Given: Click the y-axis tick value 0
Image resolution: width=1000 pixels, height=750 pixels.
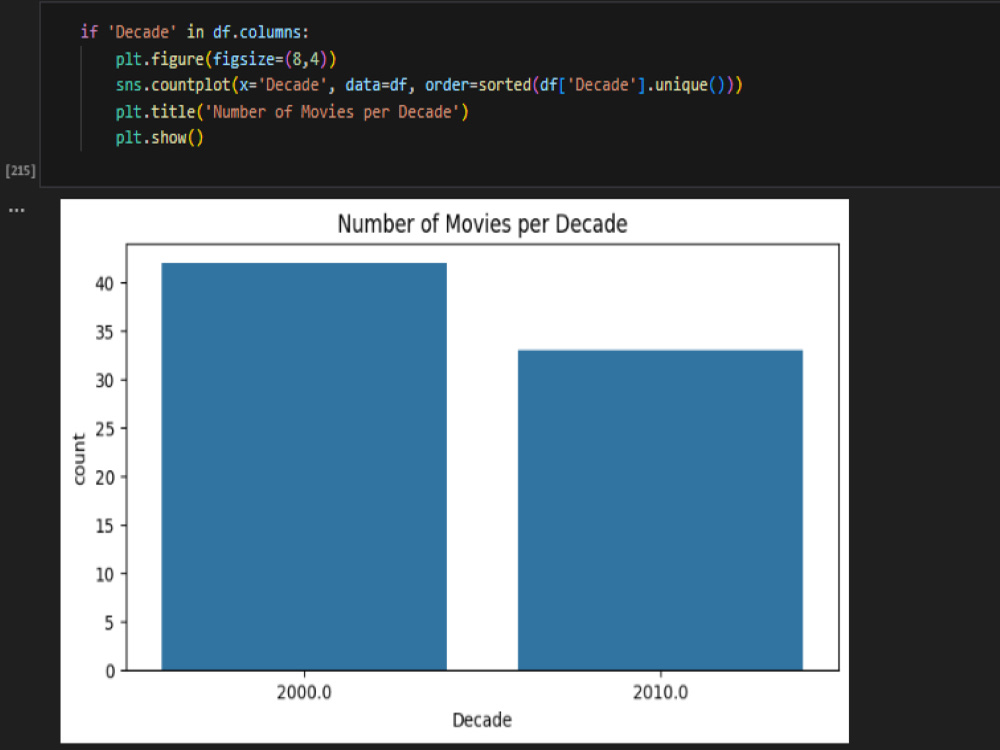Looking at the screenshot, I should pyautogui.click(x=110, y=671).
